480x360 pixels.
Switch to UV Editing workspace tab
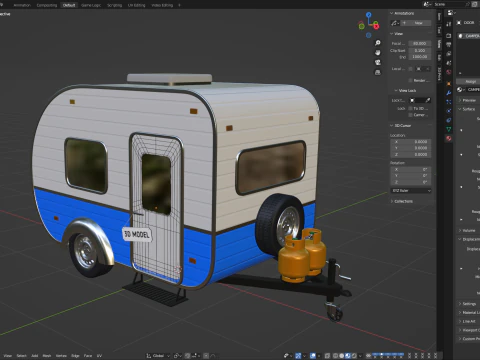pos(137,5)
